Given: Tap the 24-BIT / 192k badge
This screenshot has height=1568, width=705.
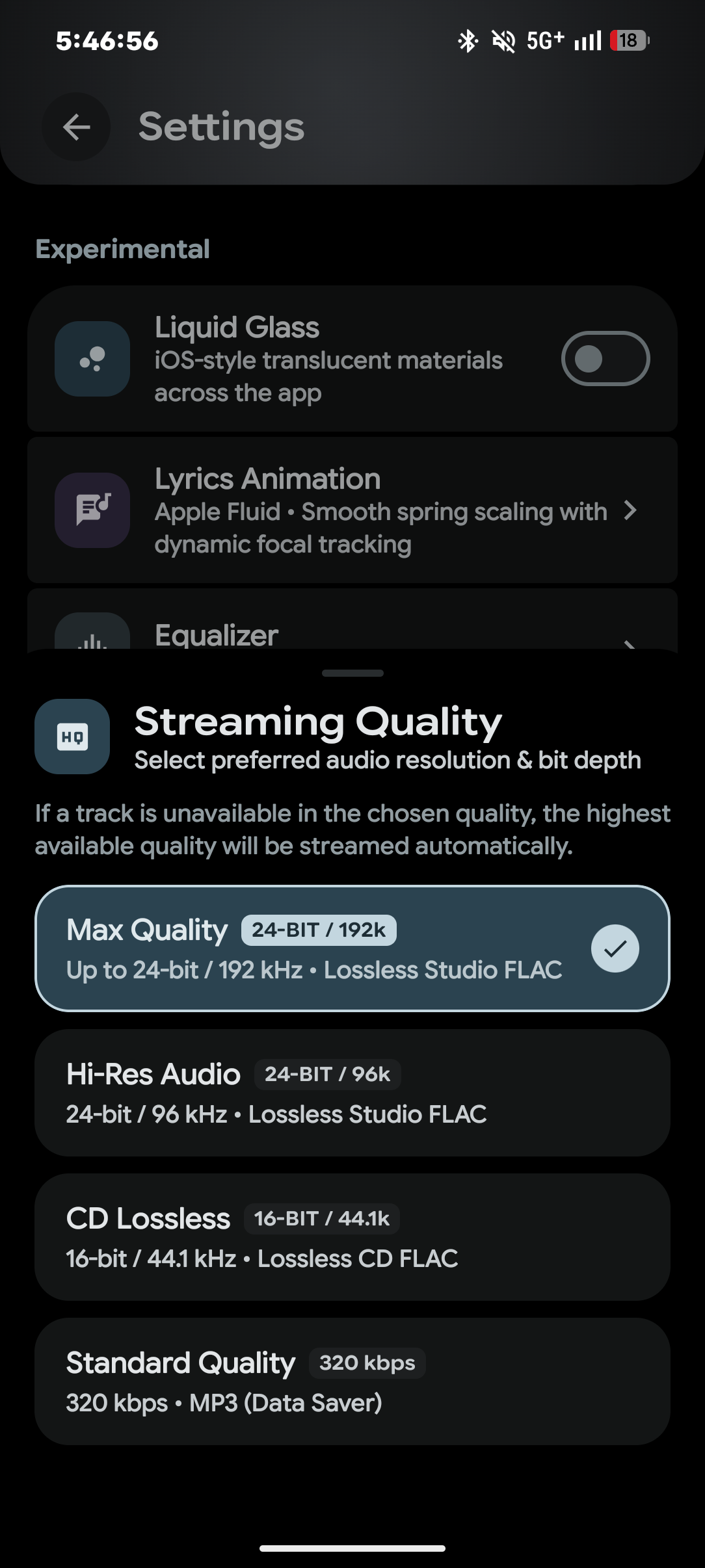Looking at the screenshot, I should click(x=319, y=930).
